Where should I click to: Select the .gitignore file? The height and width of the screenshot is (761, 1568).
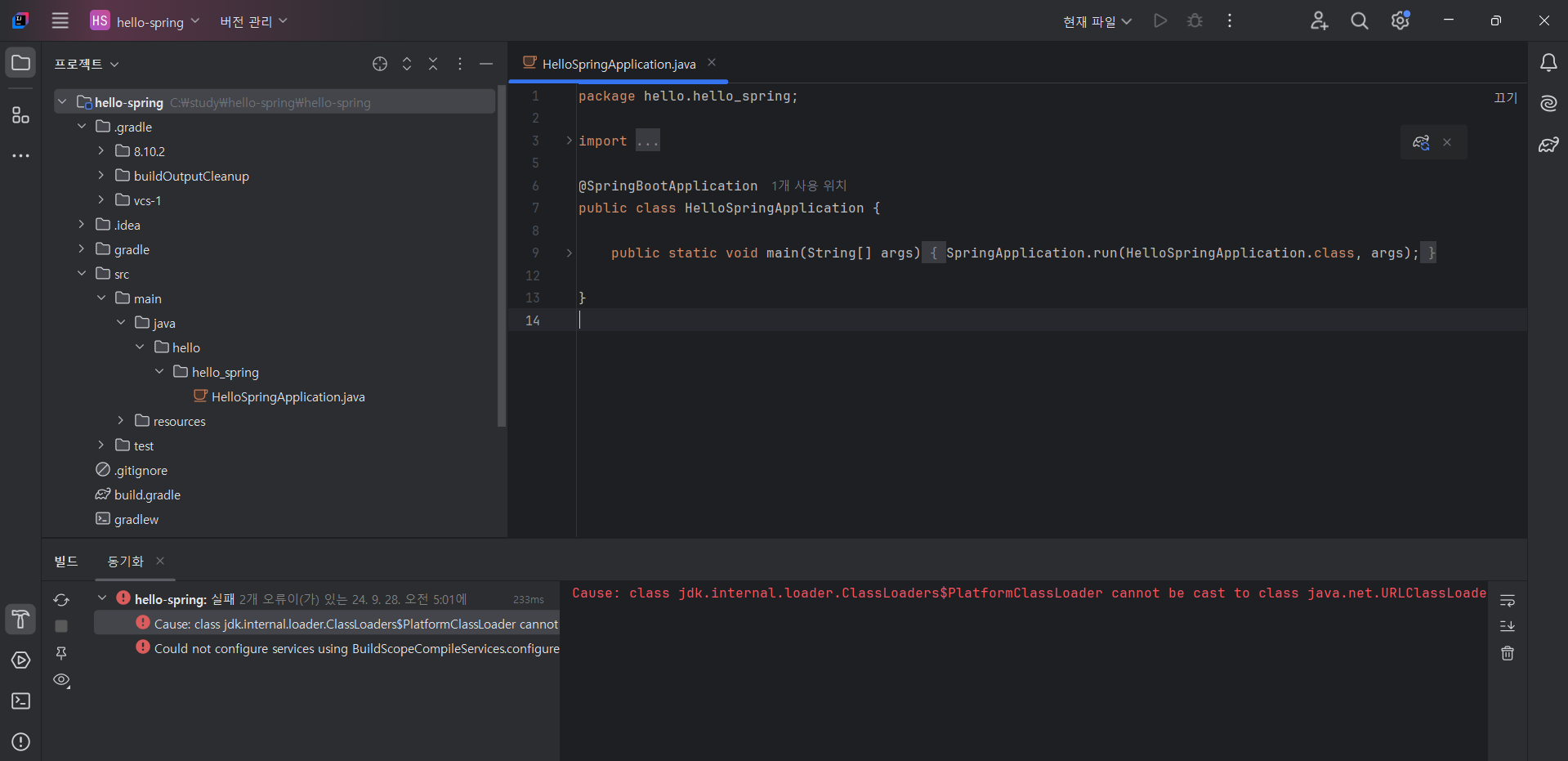141,470
